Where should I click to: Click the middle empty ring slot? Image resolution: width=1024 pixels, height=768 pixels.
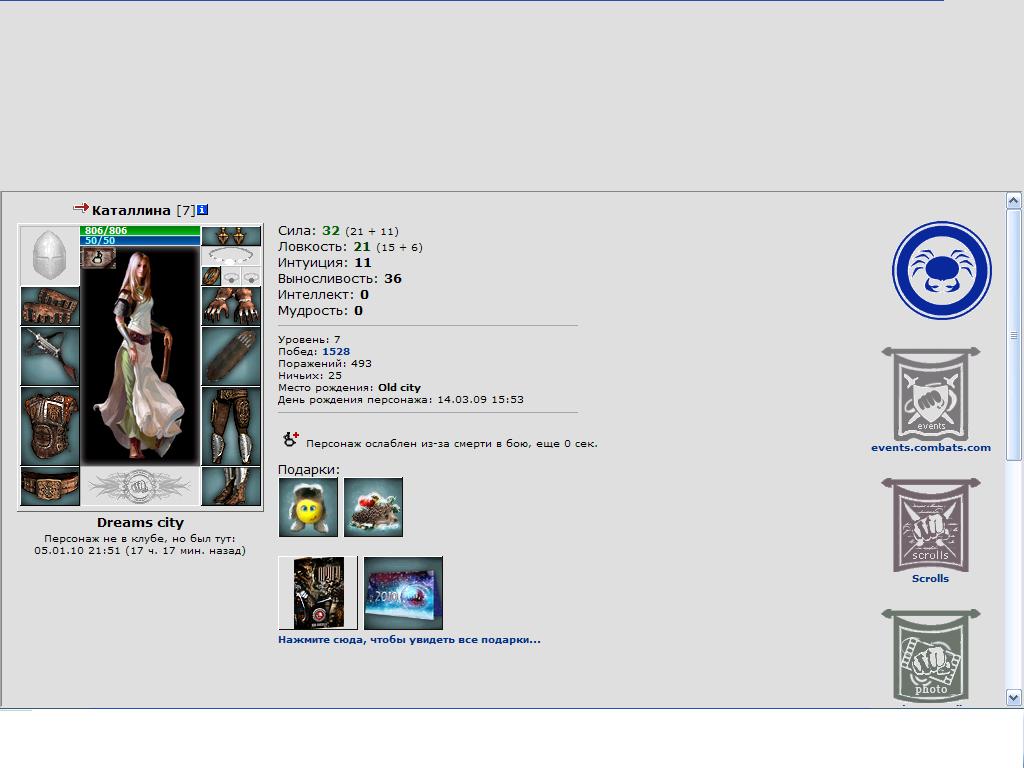(x=231, y=276)
